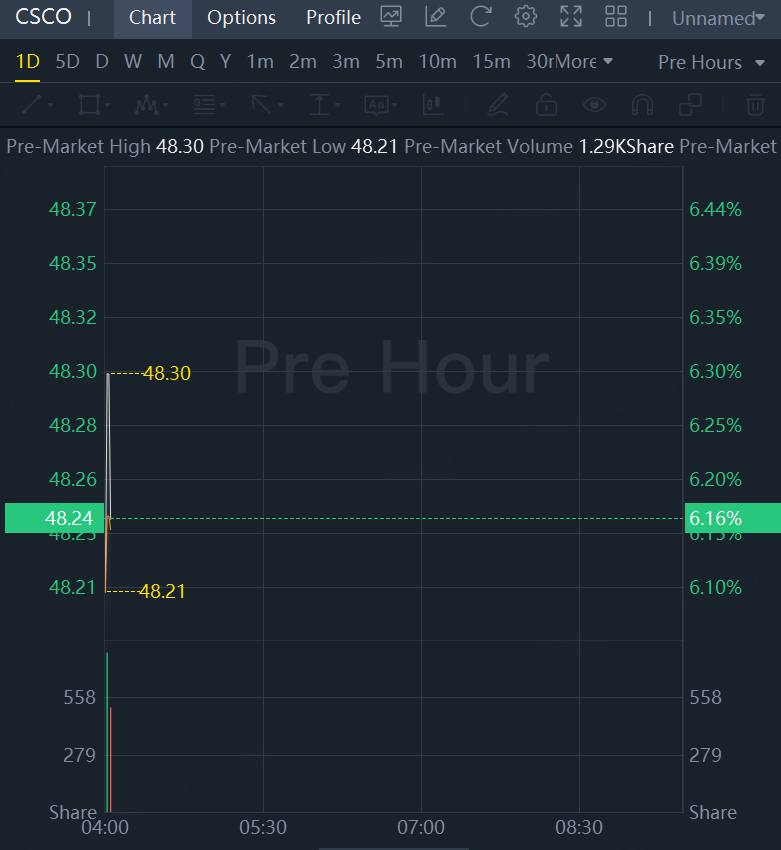
Task: Toggle the lock drawings icon
Action: [x=546, y=104]
